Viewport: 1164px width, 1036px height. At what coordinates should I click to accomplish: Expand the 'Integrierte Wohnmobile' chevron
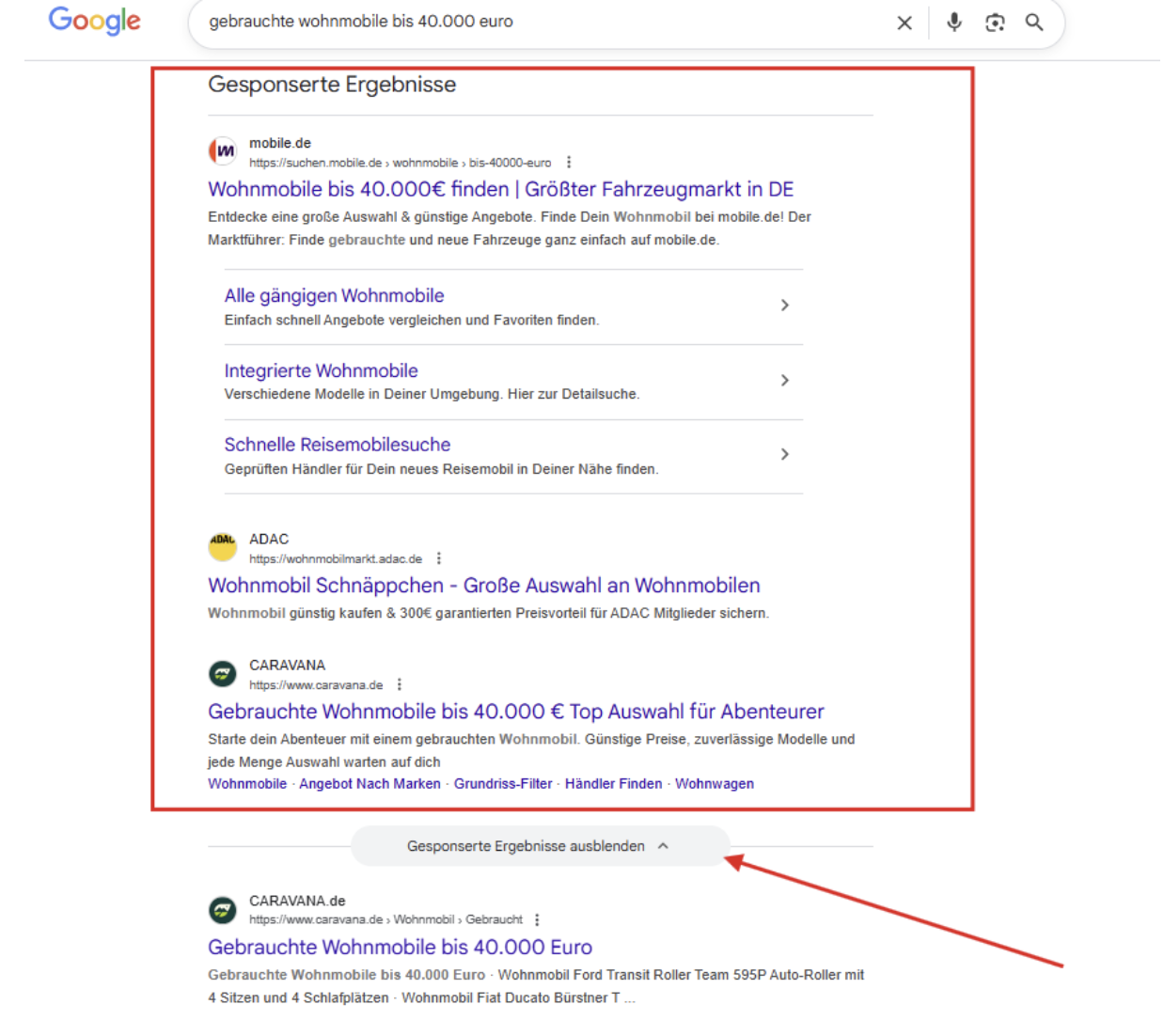(x=785, y=380)
